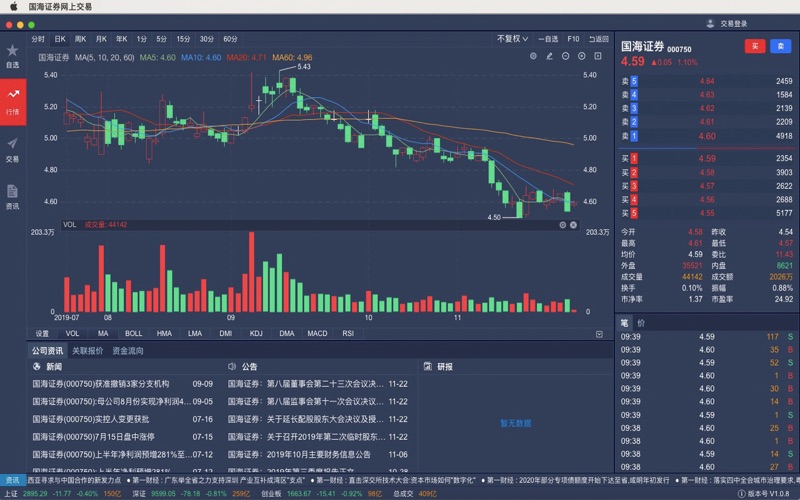Viewport: 800px width, 500px height.
Task: Click the expand panel icon above chart
Action: click(x=598, y=56)
